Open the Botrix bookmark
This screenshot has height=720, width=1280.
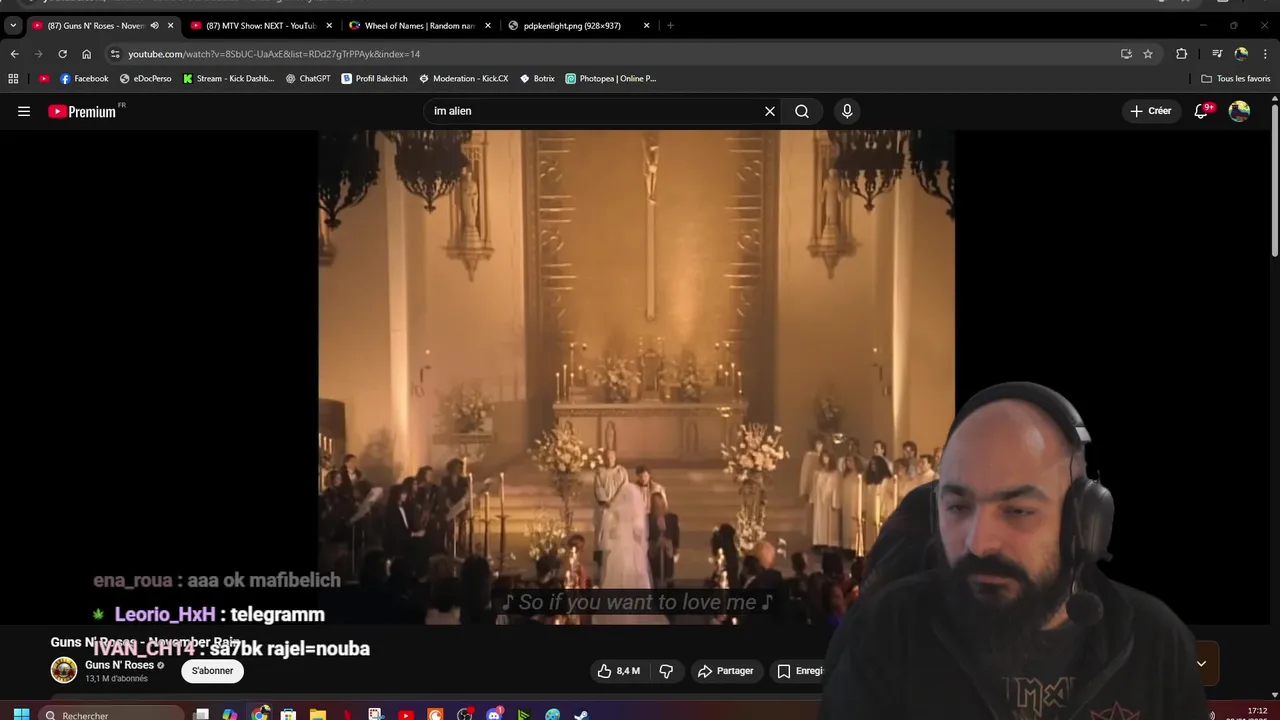click(537, 78)
